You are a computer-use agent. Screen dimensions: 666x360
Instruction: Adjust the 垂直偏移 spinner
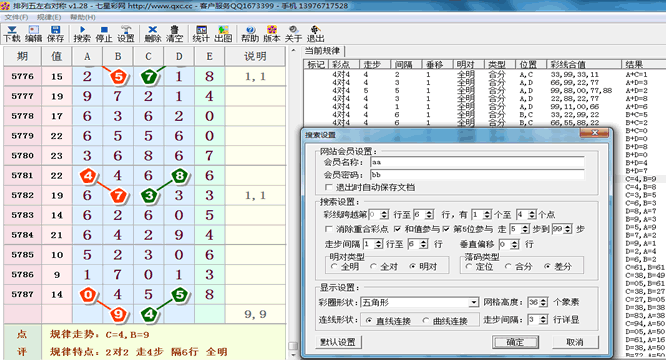pyautogui.click(x=515, y=244)
